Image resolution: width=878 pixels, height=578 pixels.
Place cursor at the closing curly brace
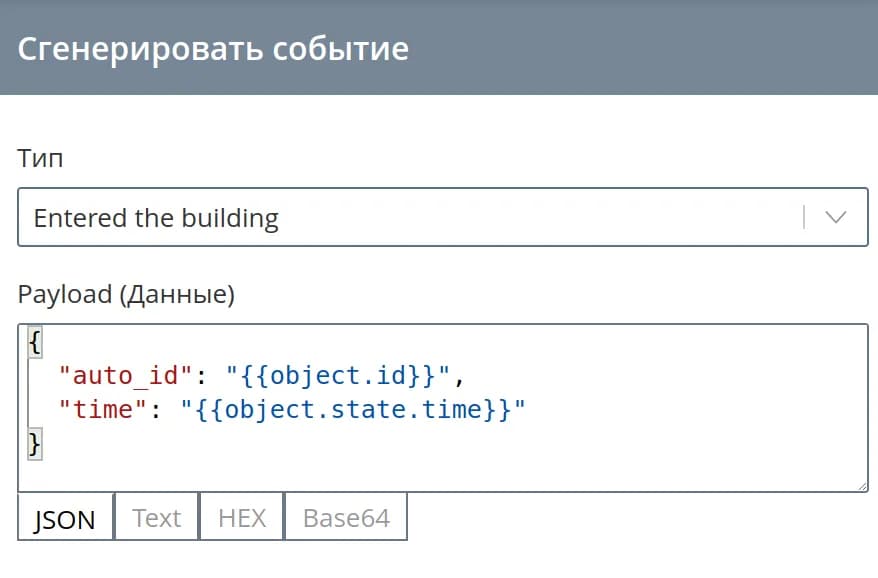pos(35,442)
